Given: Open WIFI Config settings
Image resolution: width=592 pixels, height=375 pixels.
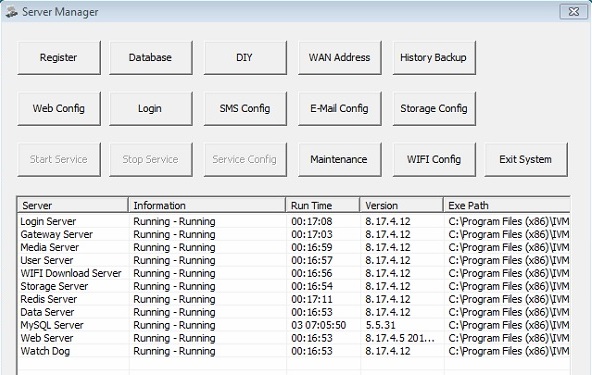Looking at the screenshot, I should (434, 159).
